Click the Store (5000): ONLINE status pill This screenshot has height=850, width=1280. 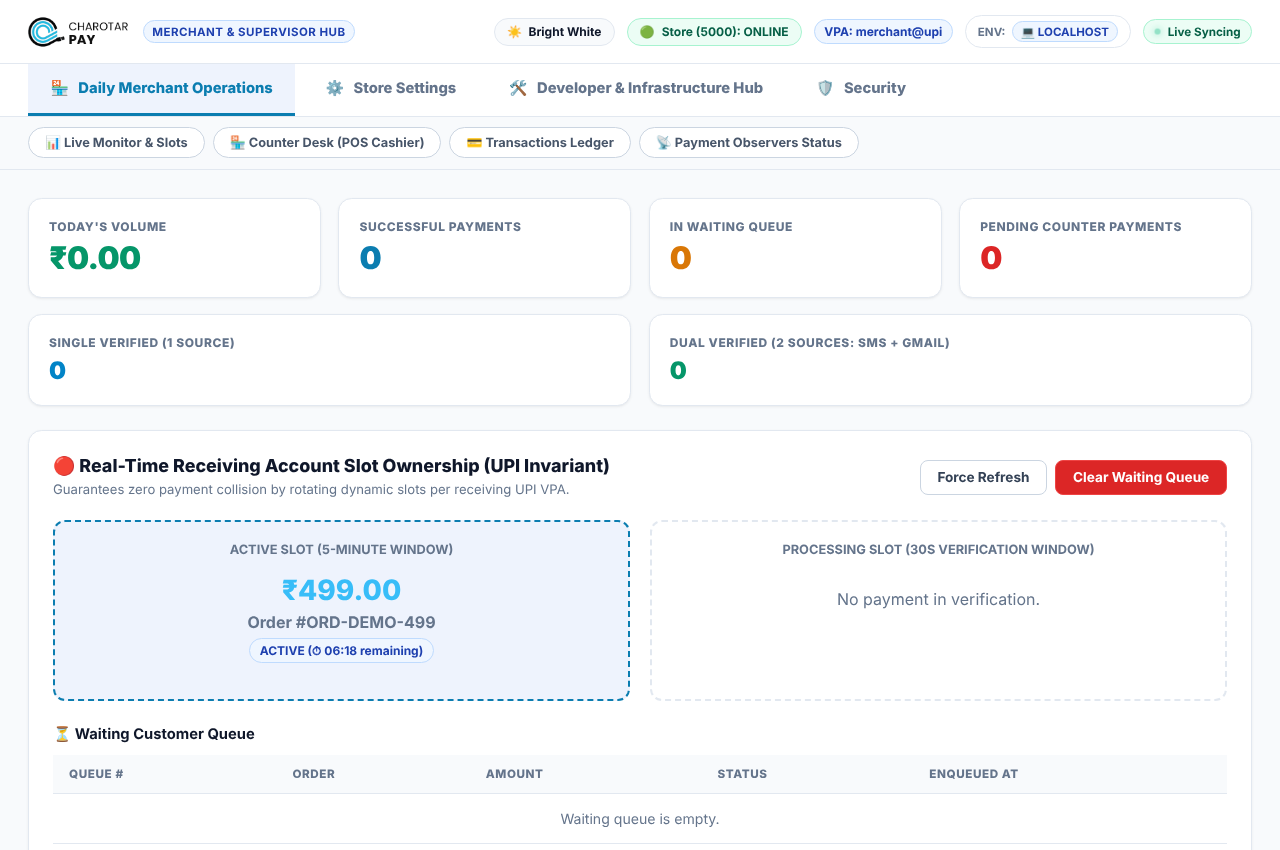point(714,32)
